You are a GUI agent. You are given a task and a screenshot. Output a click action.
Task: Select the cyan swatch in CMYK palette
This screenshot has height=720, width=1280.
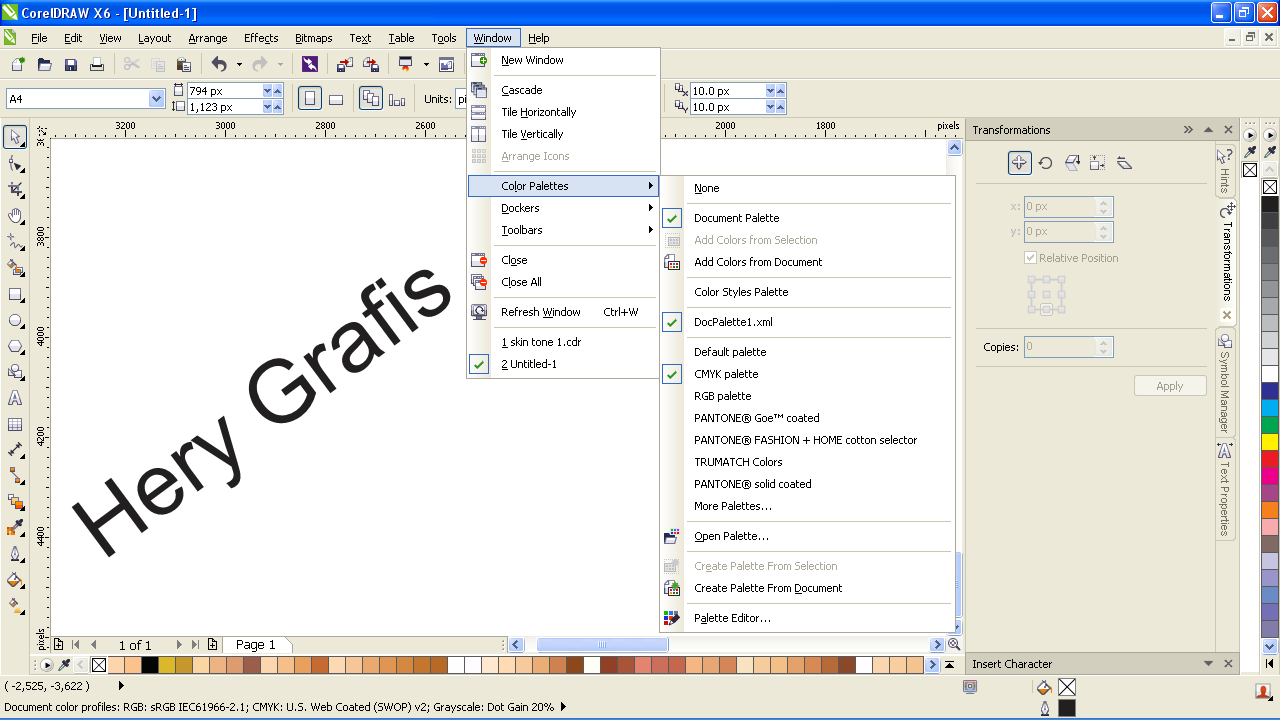(x=1270, y=408)
